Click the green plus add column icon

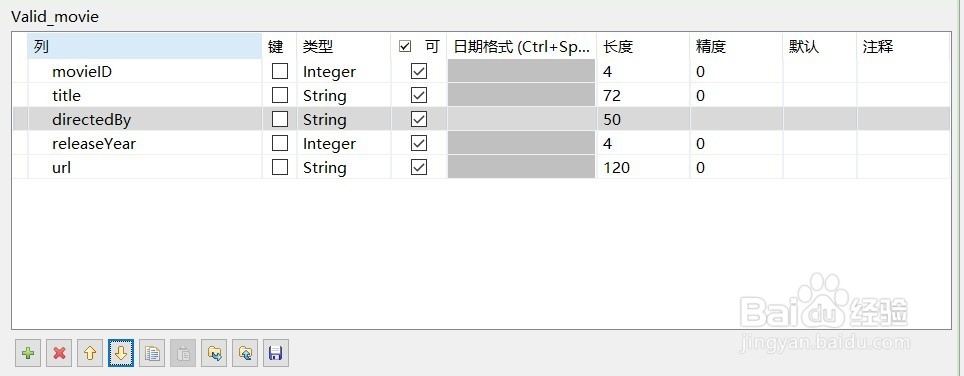coord(28,353)
